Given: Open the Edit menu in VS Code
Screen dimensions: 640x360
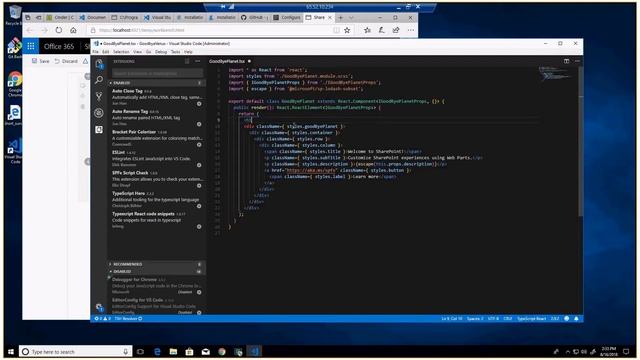Looking at the screenshot, I should click(106, 52).
